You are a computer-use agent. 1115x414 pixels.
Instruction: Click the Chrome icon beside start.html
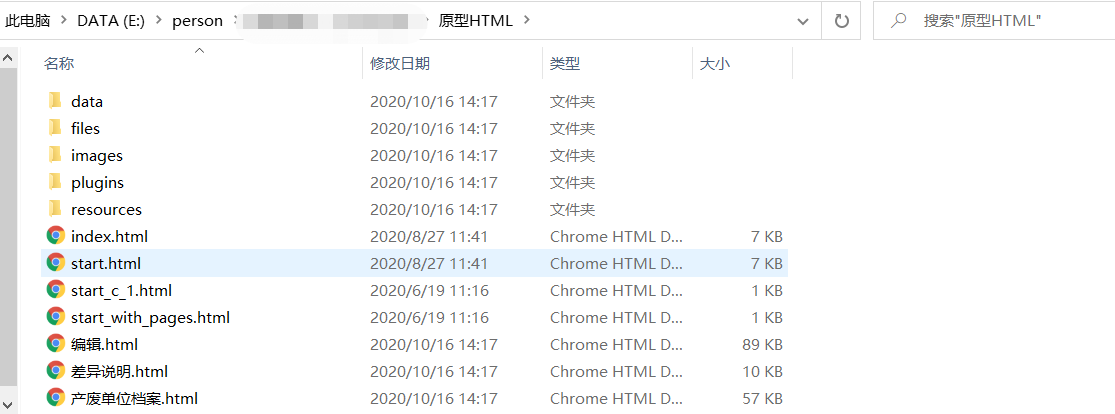[55, 262]
